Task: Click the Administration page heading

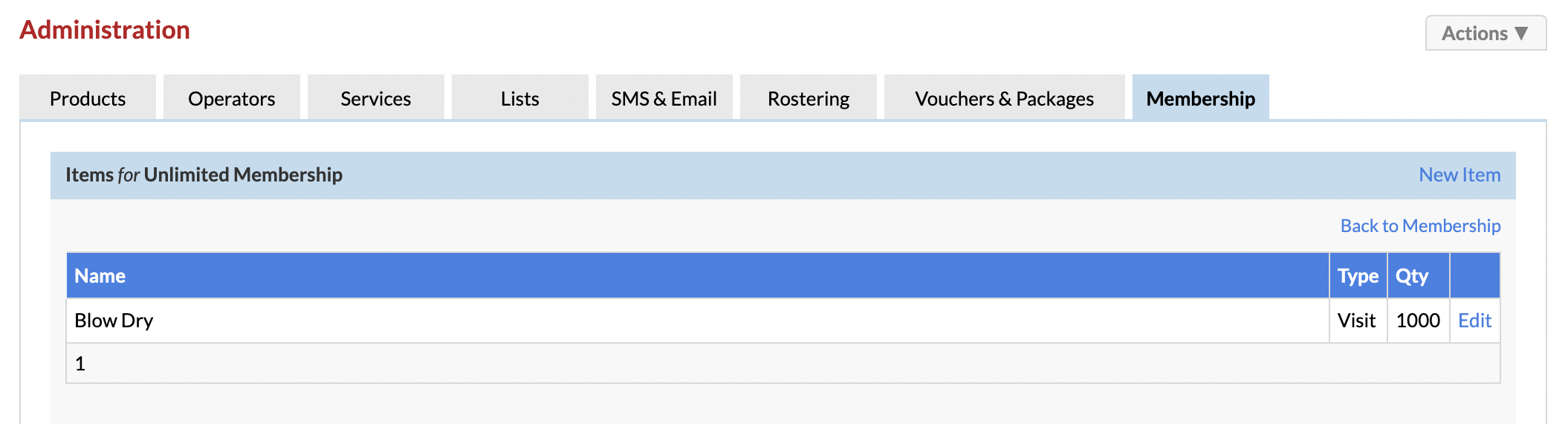Action: coord(105,30)
